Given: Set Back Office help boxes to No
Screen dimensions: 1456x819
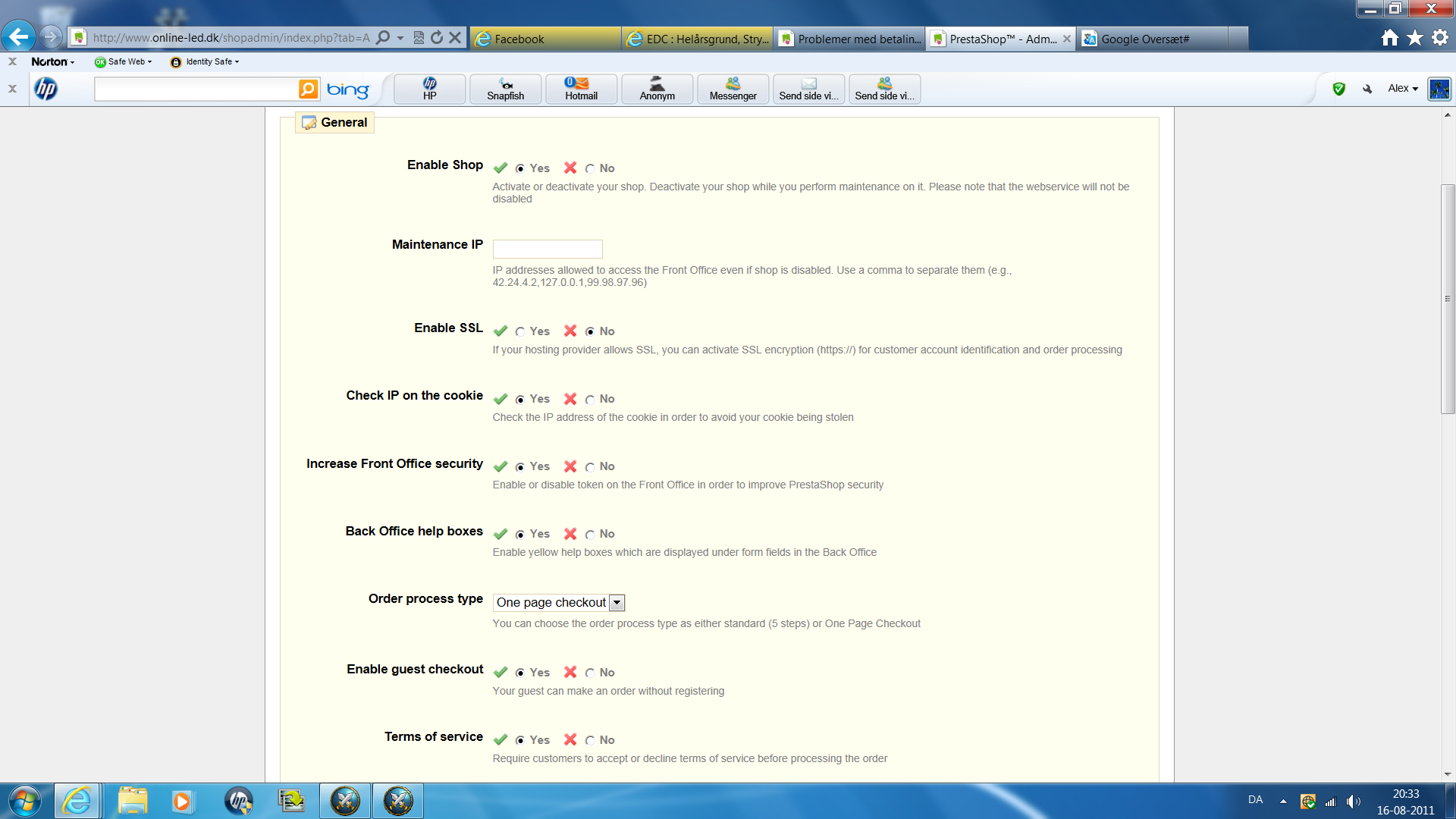Looking at the screenshot, I should tap(590, 535).
